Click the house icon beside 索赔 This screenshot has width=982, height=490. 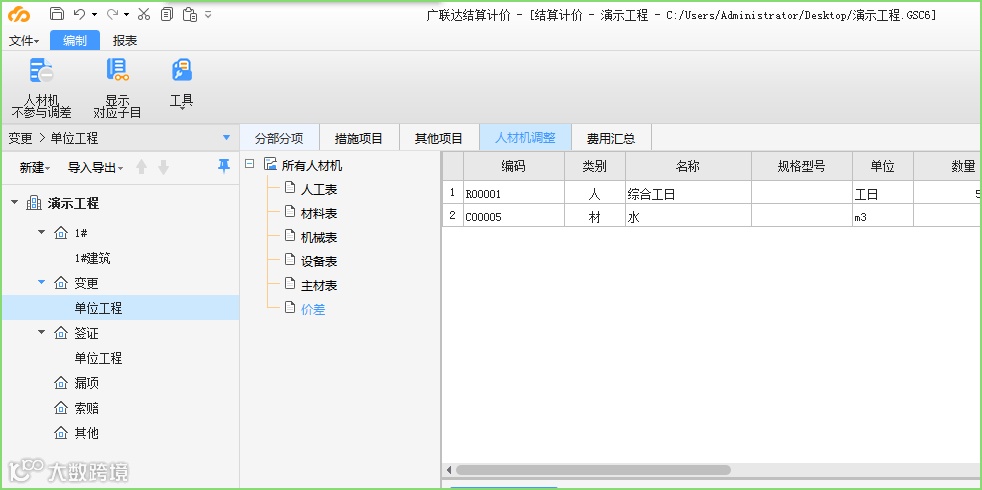61,409
